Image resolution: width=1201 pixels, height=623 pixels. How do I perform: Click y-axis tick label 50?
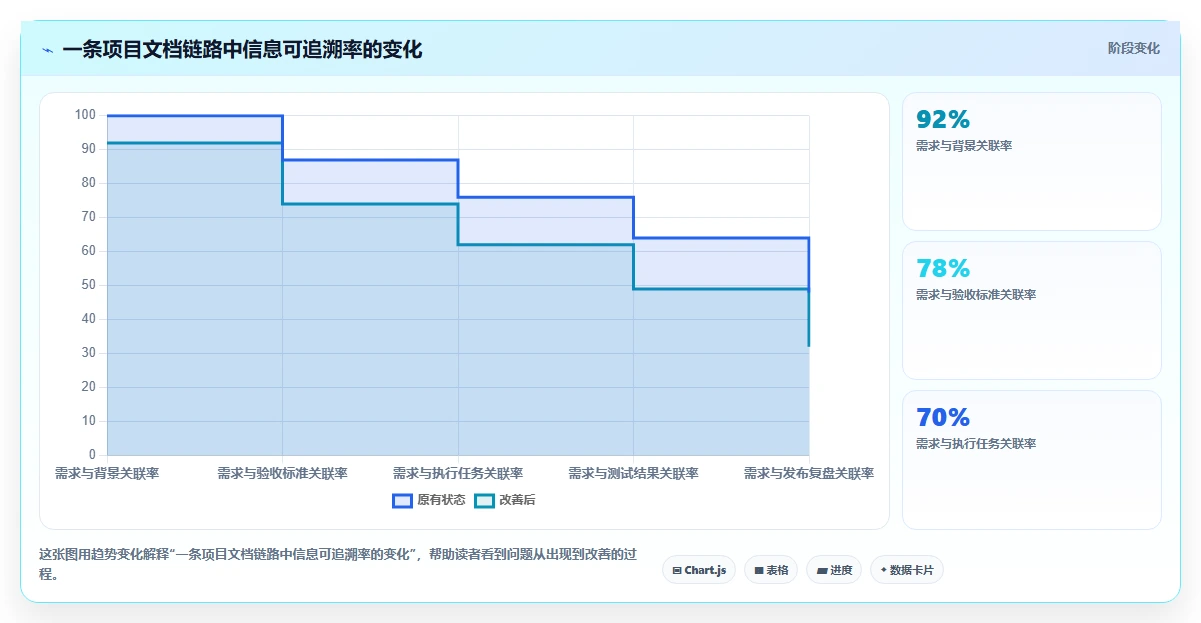89,285
